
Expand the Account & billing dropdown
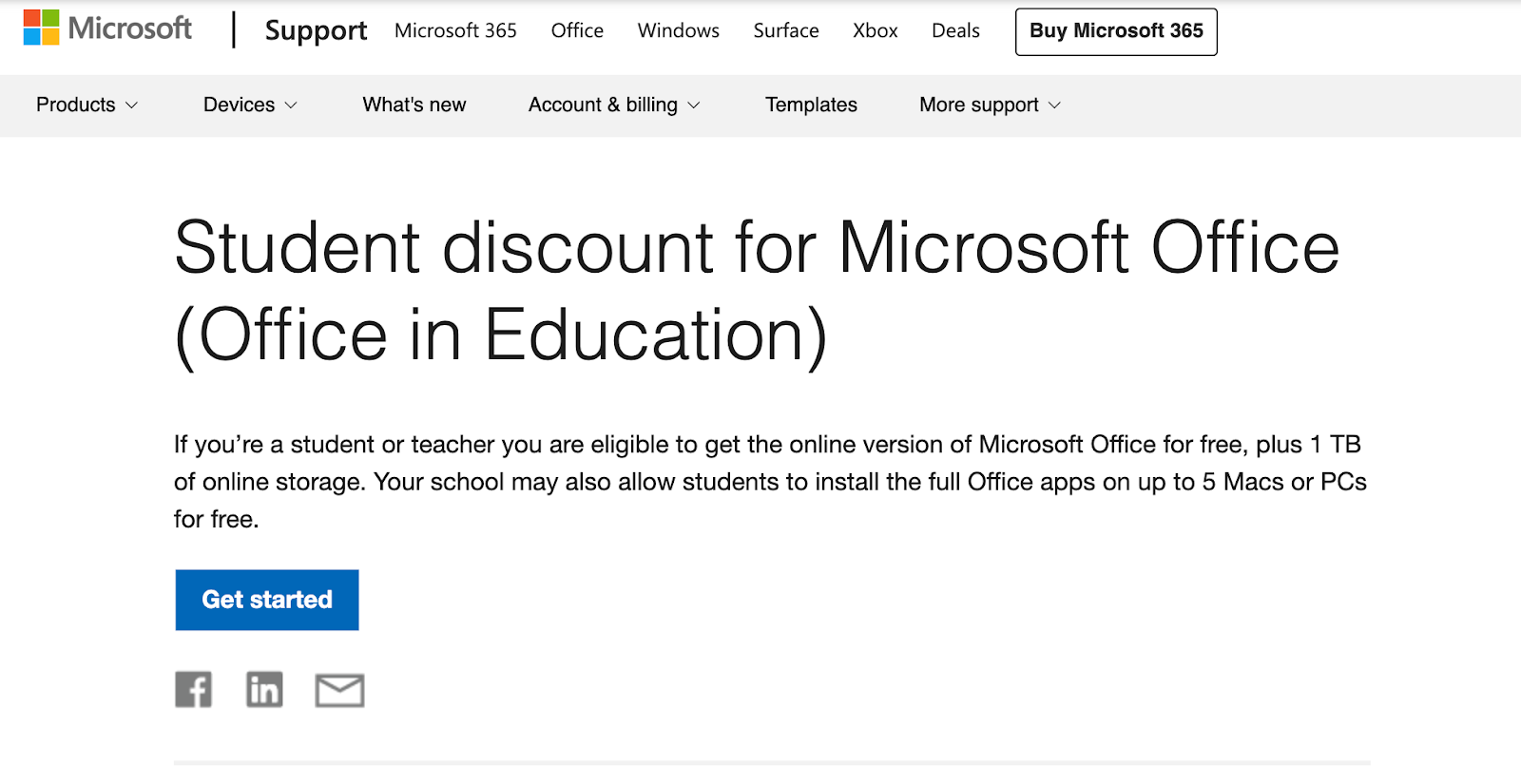tap(614, 105)
